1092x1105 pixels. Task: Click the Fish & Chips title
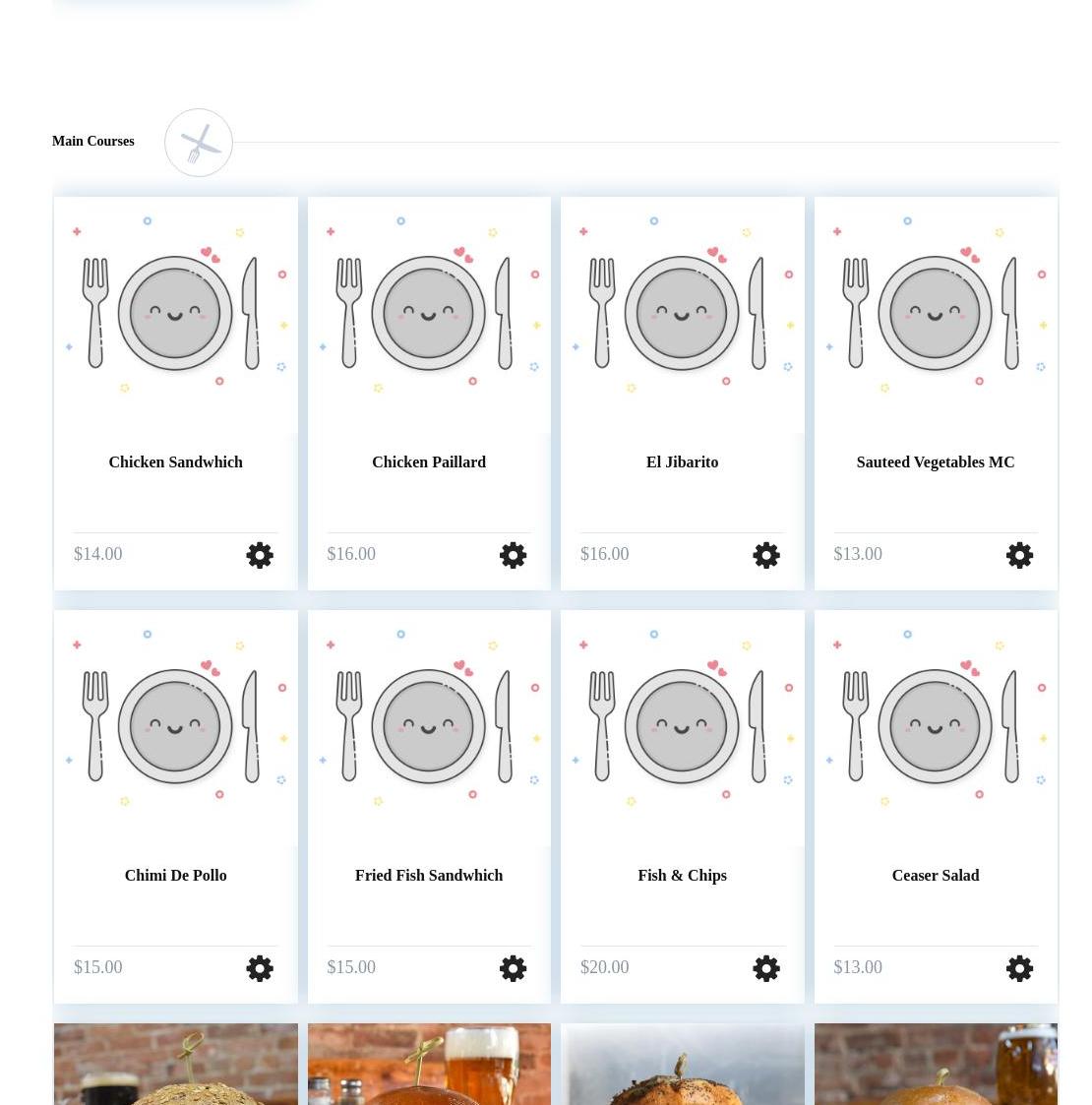pos(682,876)
